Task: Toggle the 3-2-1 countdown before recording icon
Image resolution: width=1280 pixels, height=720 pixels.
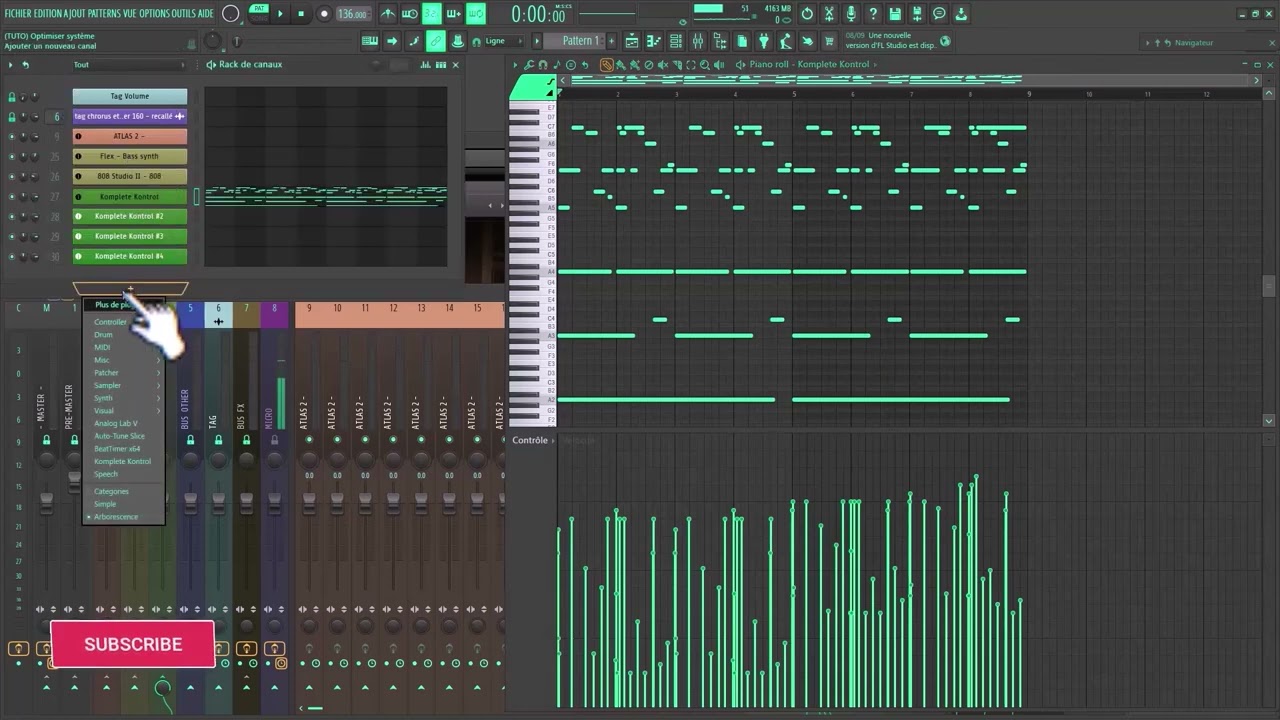Action: [432, 14]
